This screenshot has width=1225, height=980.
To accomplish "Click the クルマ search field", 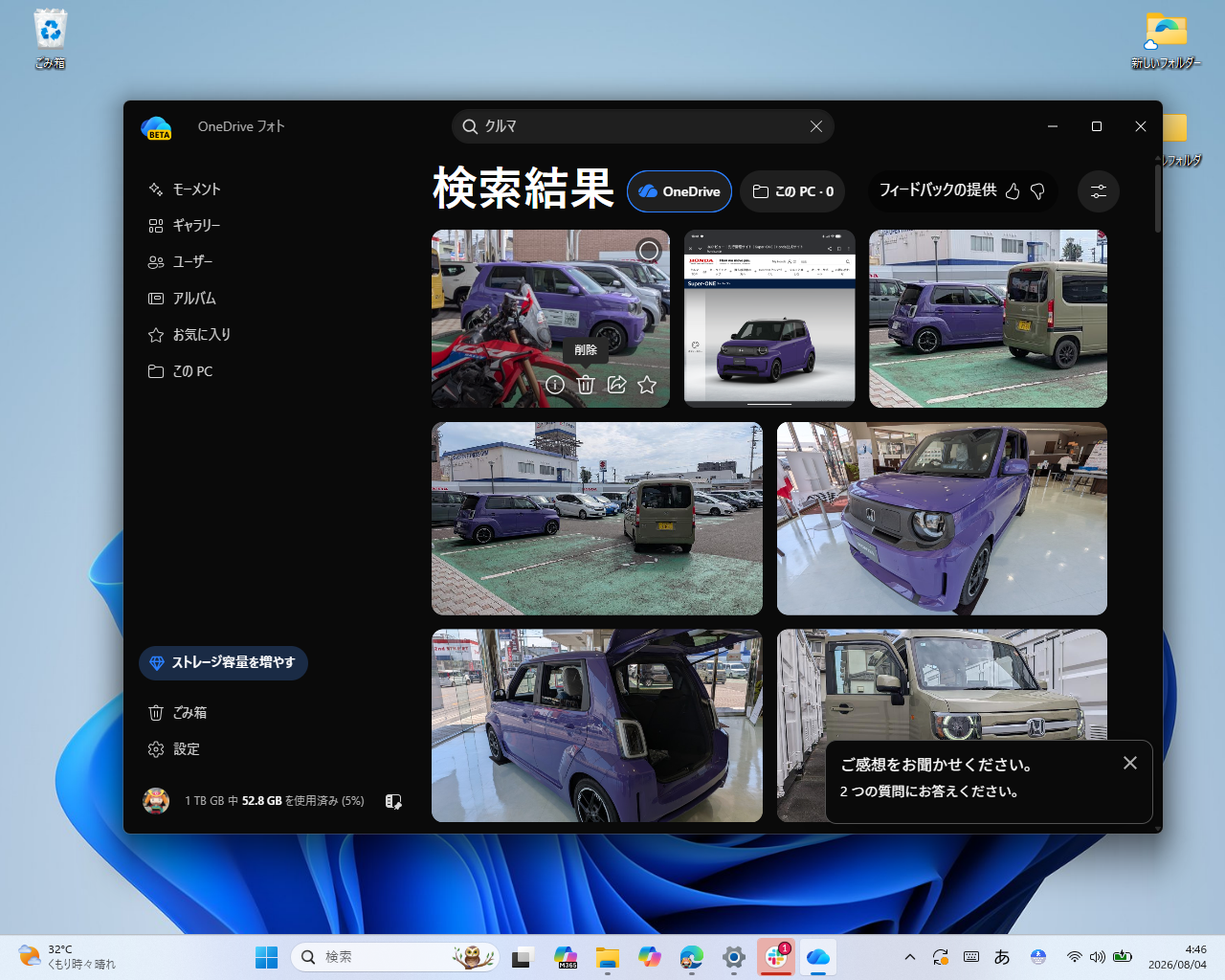I will 643,126.
